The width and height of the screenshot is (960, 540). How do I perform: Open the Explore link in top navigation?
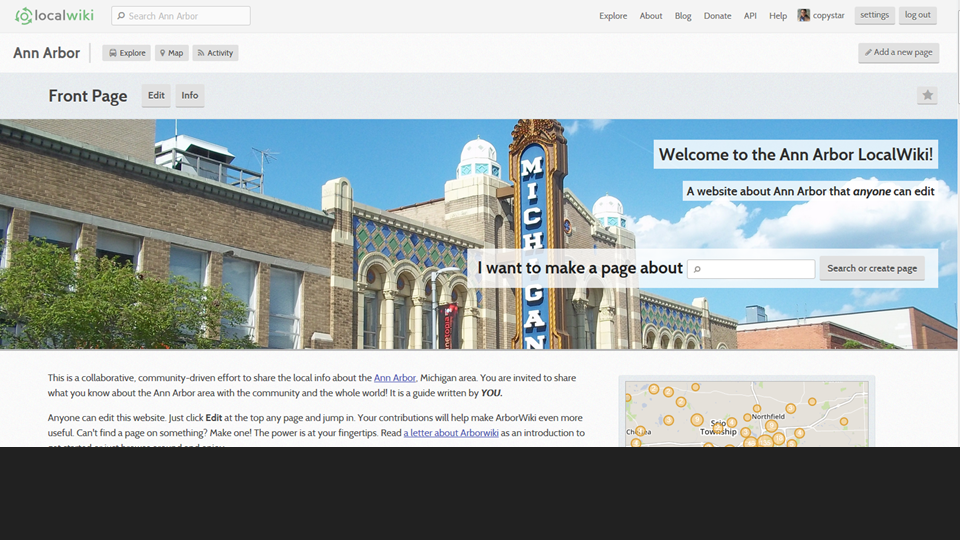click(613, 16)
